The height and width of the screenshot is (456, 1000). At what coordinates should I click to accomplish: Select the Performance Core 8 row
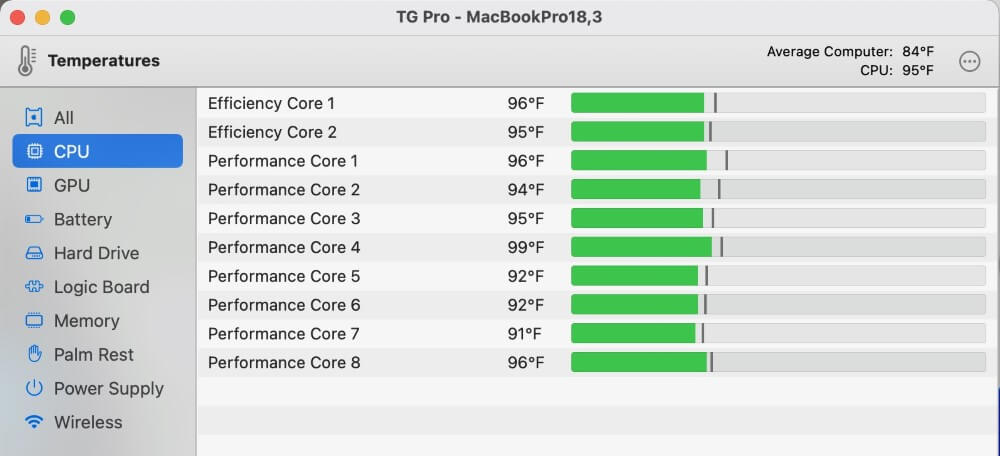pos(595,362)
